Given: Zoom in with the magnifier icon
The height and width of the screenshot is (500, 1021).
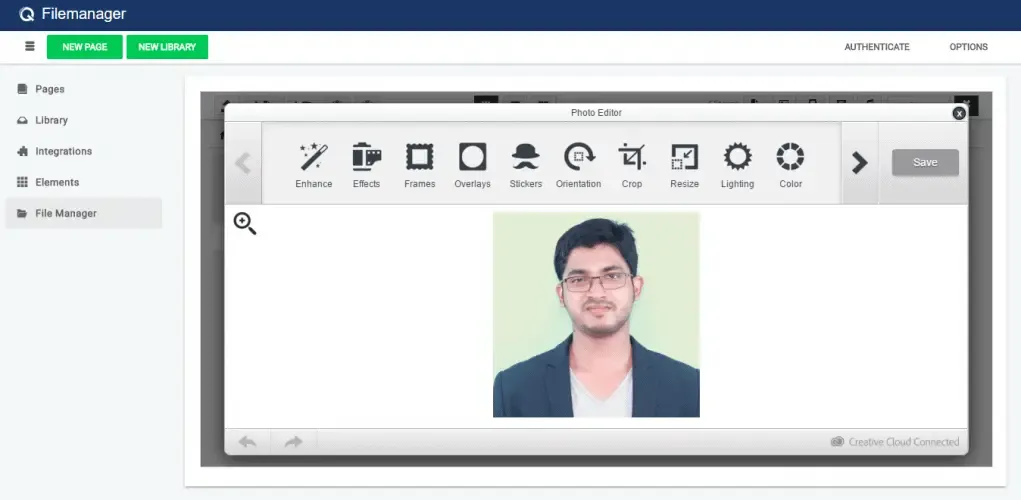Looking at the screenshot, I should click(x=245, y=223).
